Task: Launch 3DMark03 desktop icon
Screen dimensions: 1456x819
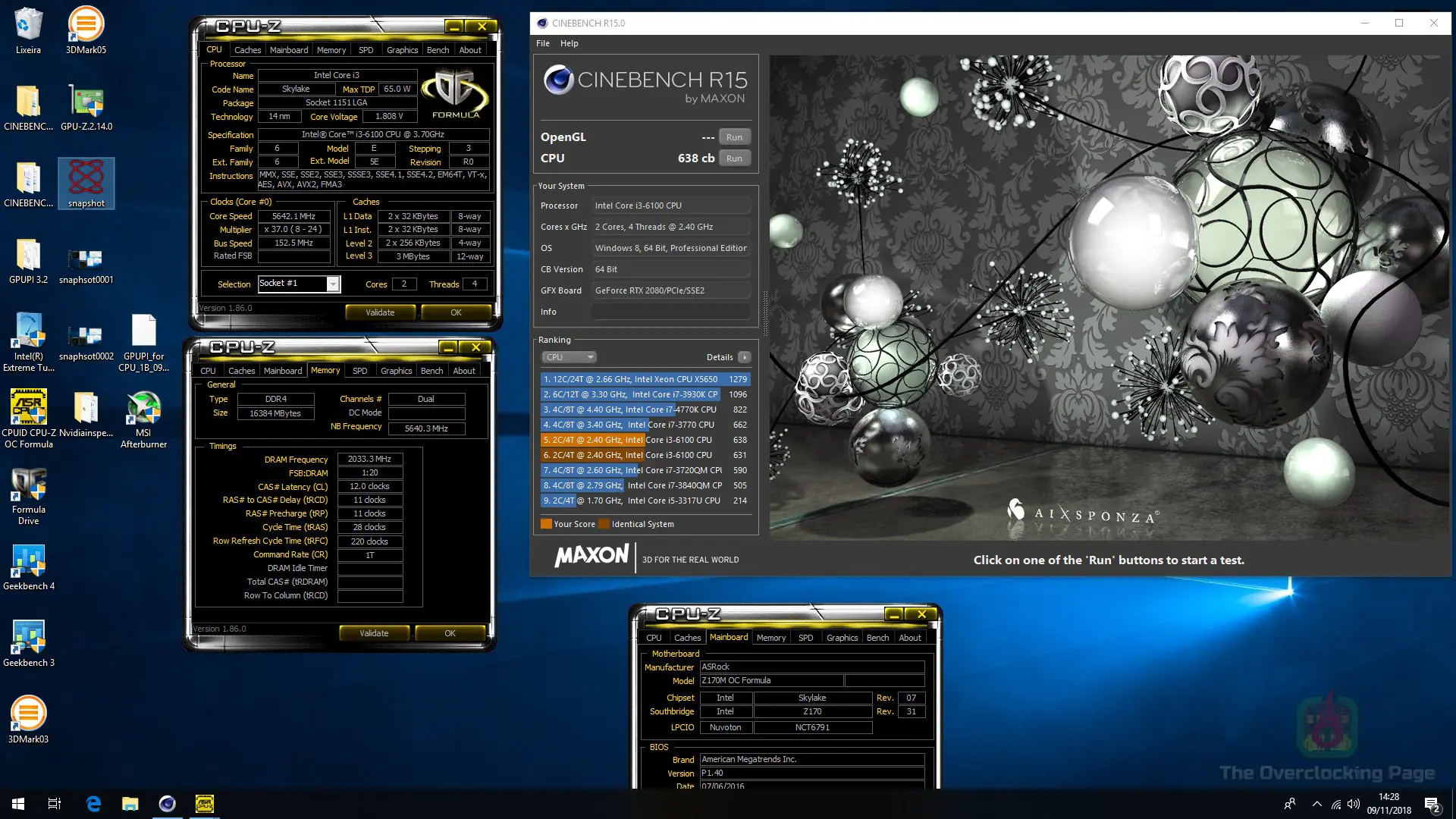Action: [x=28, y=720]
